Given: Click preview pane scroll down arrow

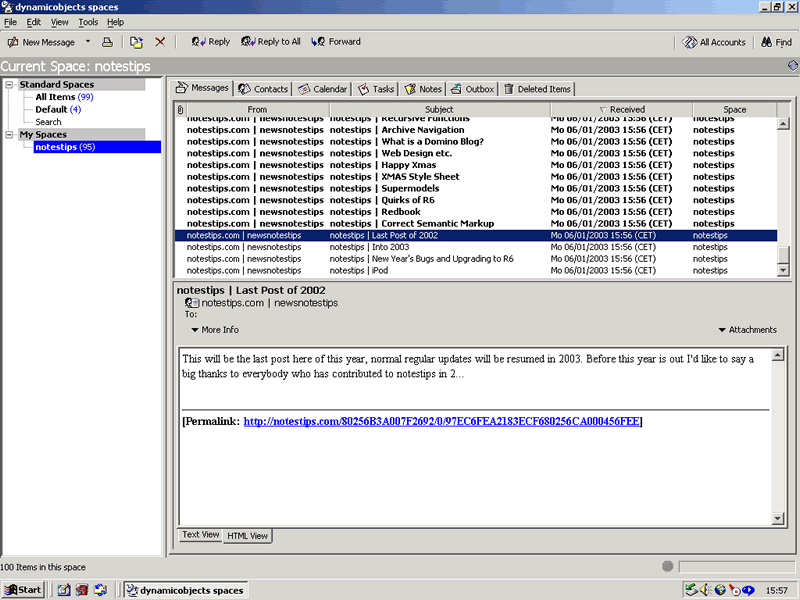Looking at the screenshot, I should coord(778,518).
